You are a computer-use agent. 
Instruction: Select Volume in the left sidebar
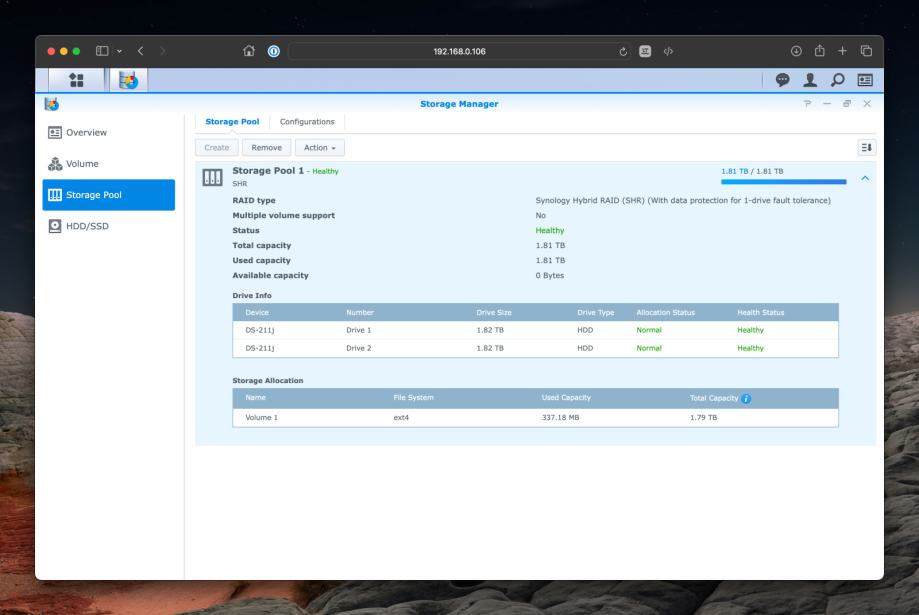[83, 164]
